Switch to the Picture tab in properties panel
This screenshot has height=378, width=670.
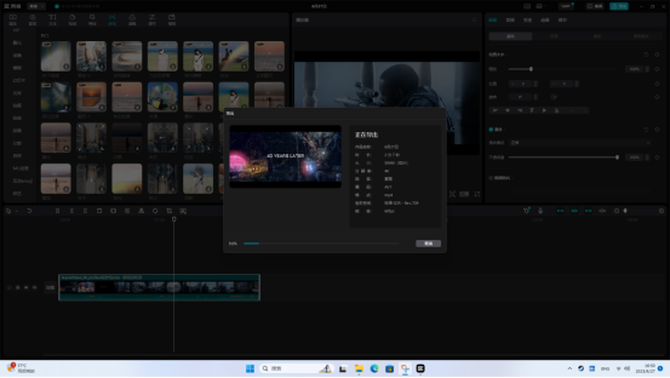pyautogui.click(x=493, y=20)
